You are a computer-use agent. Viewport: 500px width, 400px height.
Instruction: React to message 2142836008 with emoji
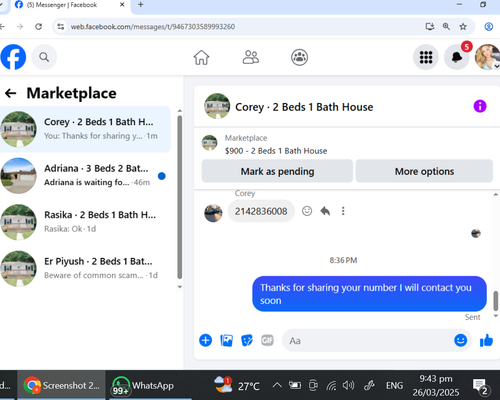(x=307, y=211)
